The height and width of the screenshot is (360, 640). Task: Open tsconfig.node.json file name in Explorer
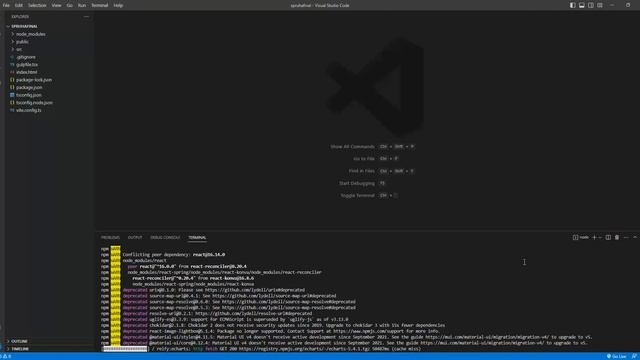coord(34,102)
